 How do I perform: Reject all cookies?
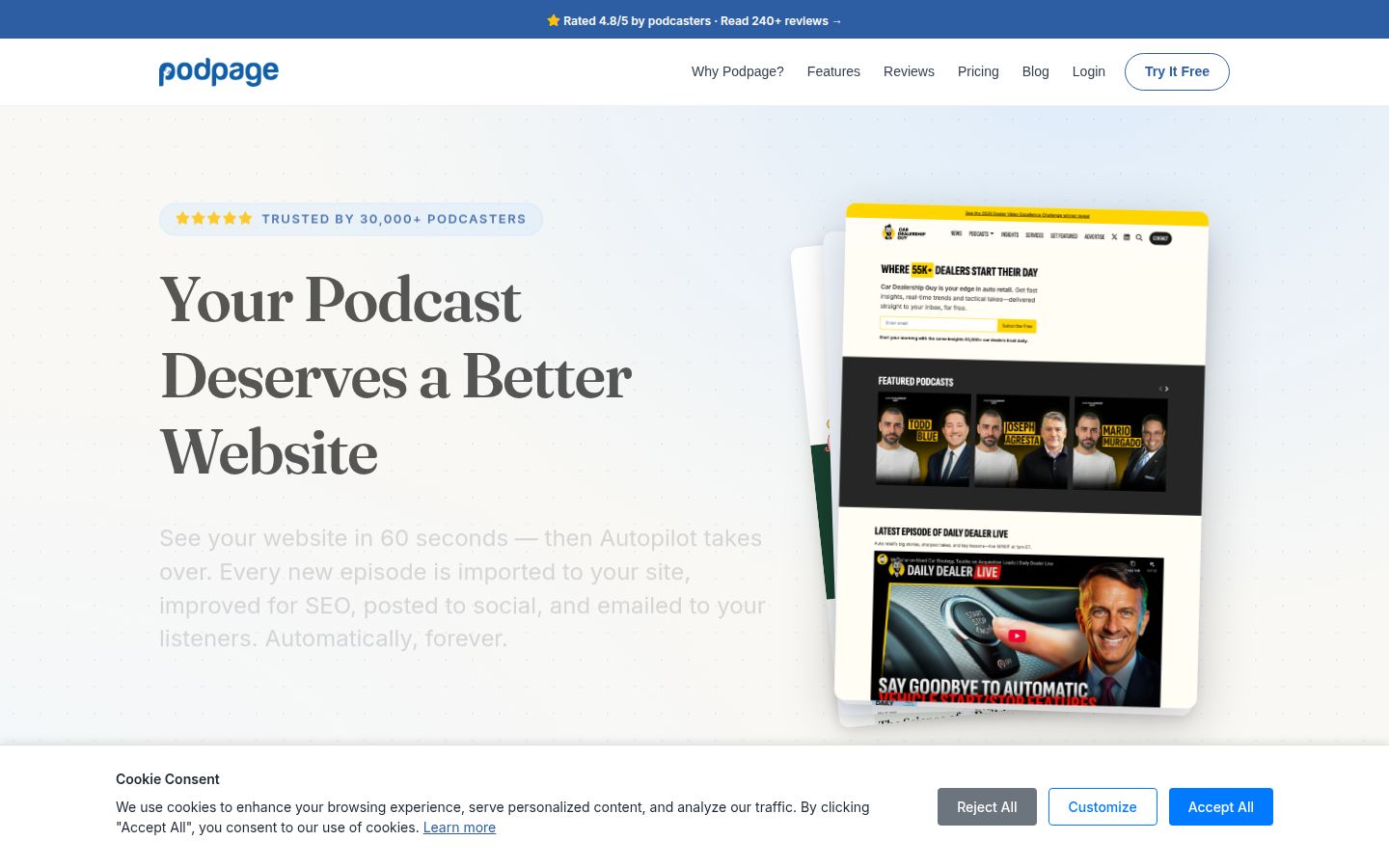[x=987, y=806]
